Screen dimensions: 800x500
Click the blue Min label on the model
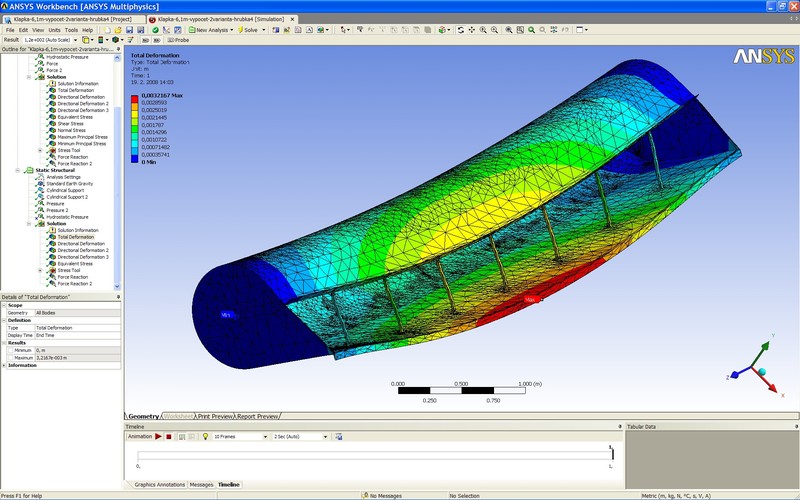click(x=226, y=315)
